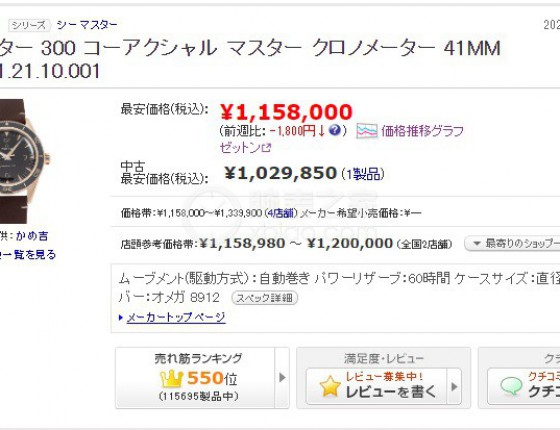560x430 pixels.
Task: View the 1製品 used items link
Action: [363, 174]
